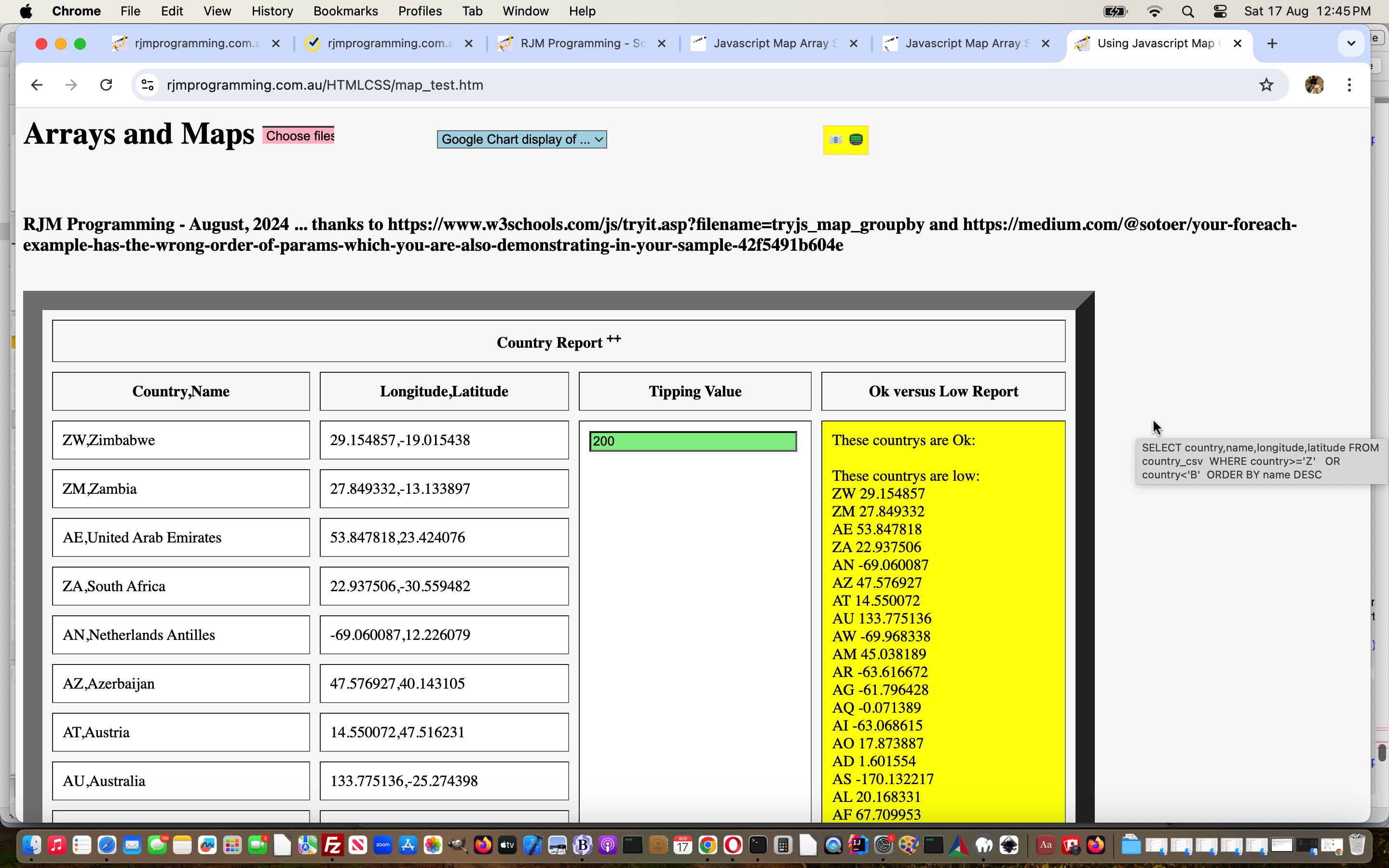The image size is (1389, 868).
Task: Select the Bookmarks menu in Chrome
Action: tap(345, 11)
